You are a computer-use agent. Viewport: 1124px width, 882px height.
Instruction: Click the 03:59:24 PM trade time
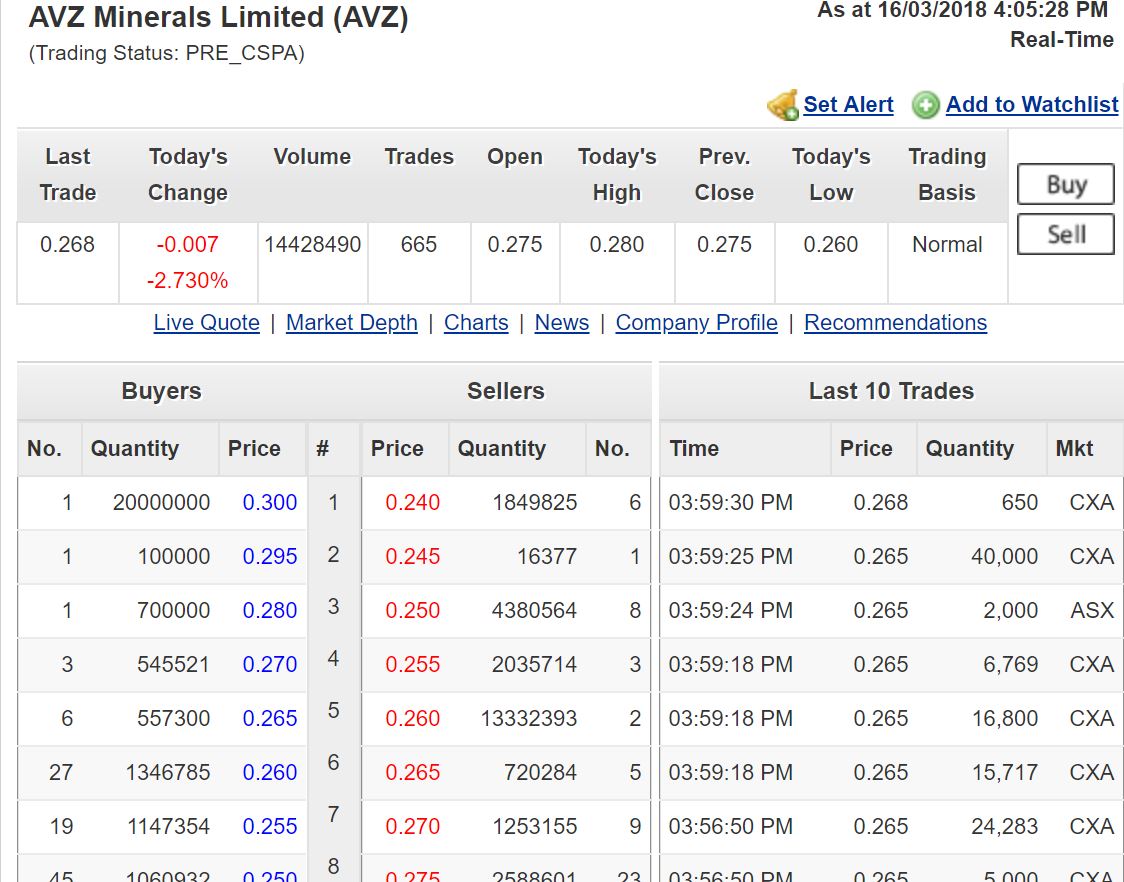coord(730,610)
